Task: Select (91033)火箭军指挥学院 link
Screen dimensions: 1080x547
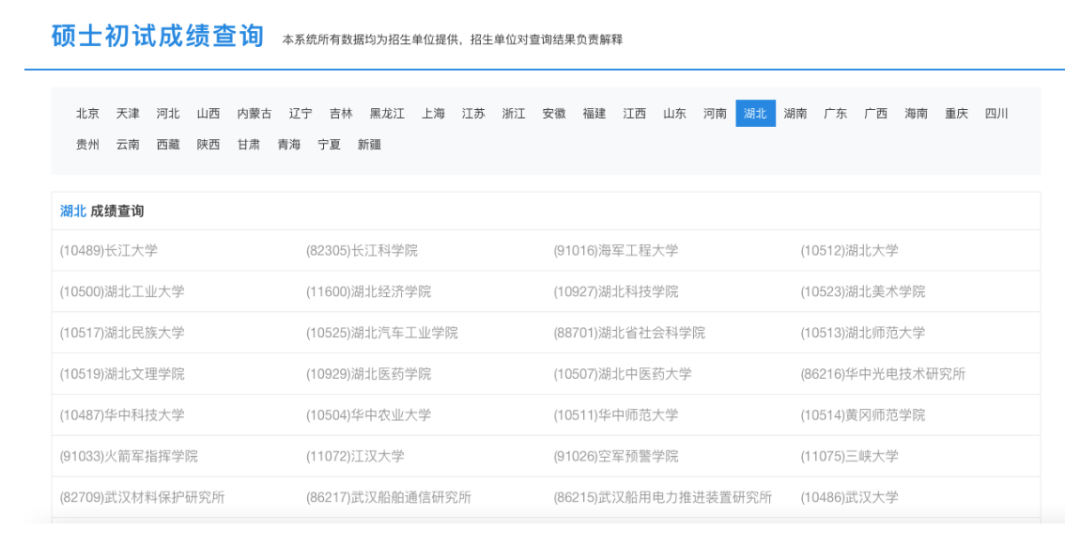Action: point(129,456)
